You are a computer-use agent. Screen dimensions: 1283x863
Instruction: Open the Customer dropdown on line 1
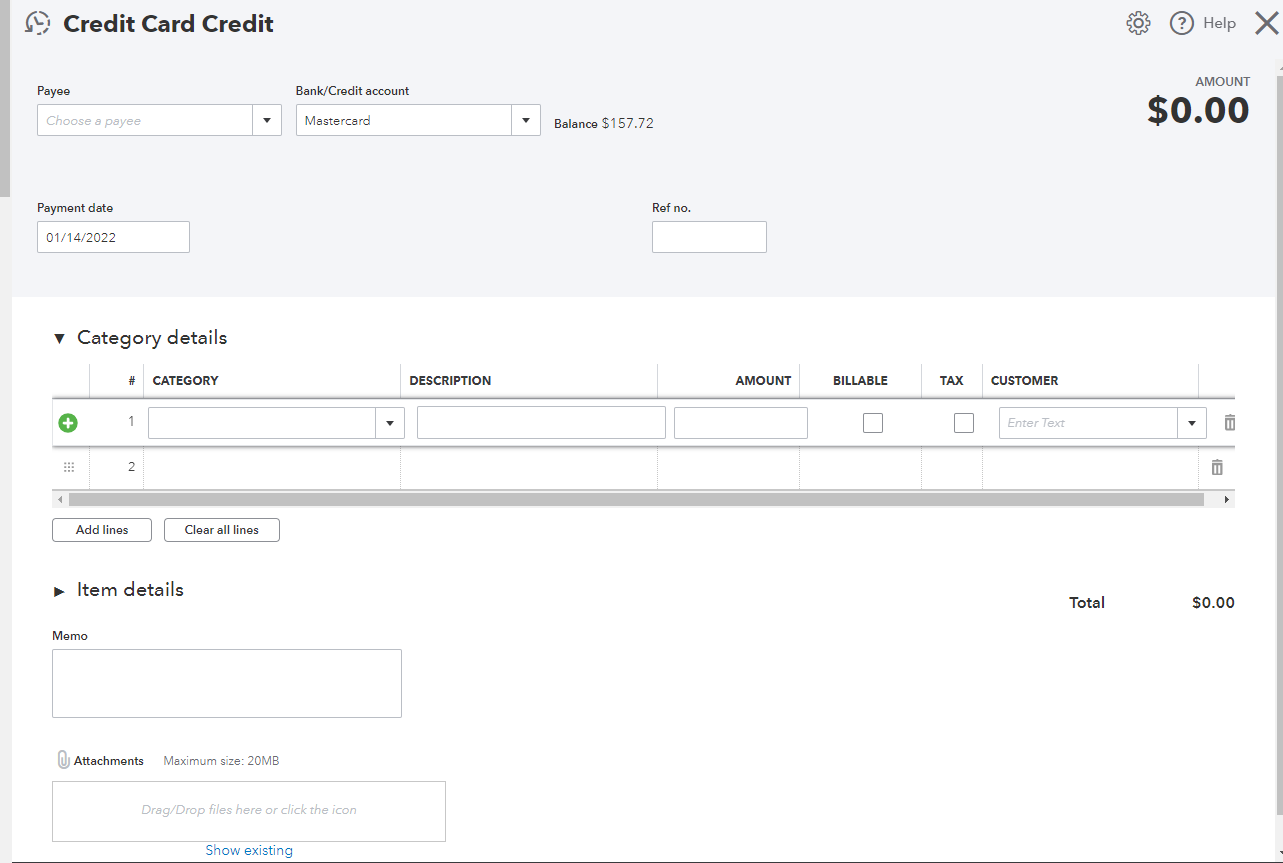pos(1191,423)
